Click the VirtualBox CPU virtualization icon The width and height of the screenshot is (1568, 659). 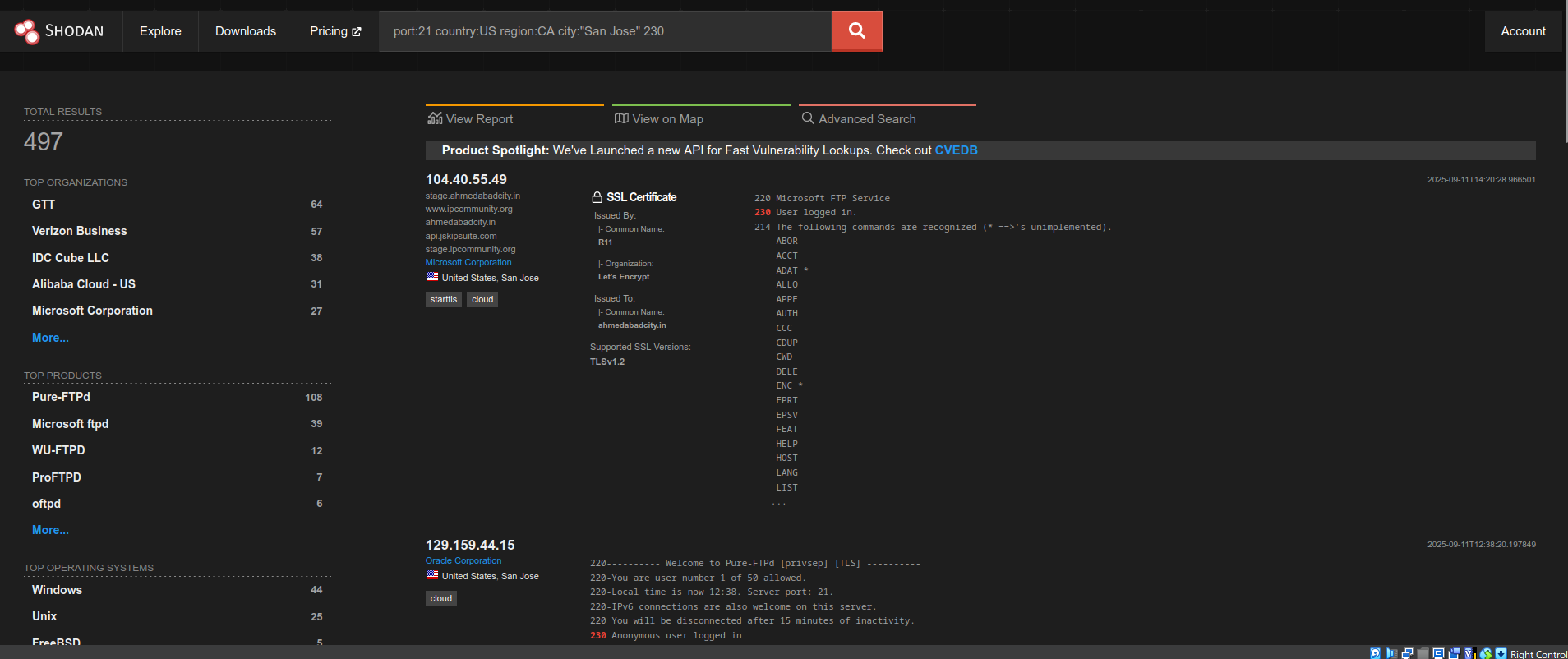tap(1469, 653)
